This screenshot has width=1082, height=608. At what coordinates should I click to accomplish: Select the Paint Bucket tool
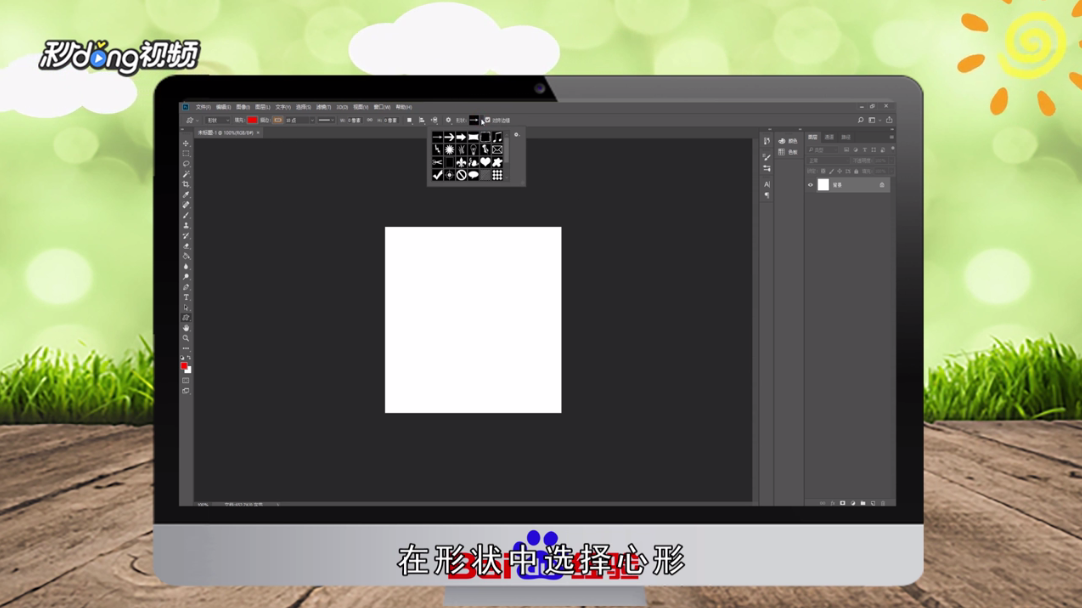pos(186,256)
